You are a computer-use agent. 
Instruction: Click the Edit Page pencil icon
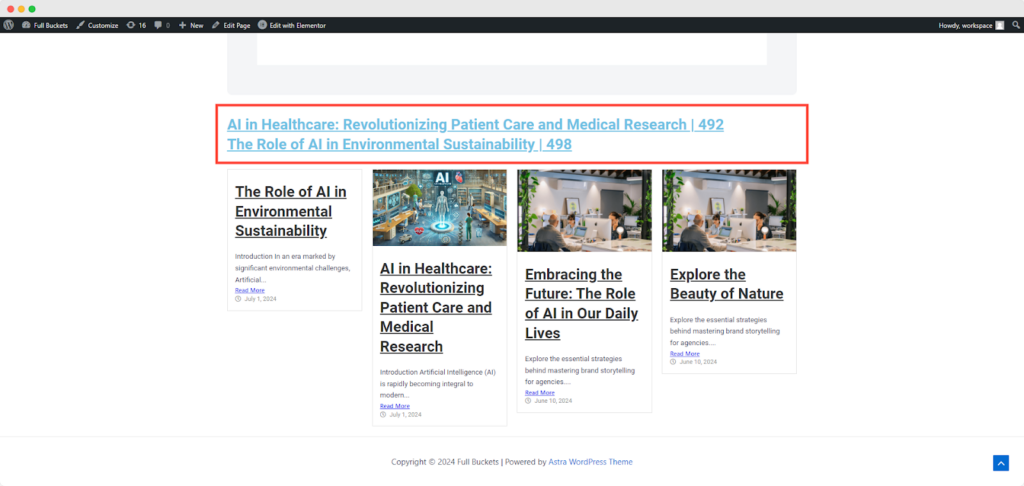coord(216,25)
